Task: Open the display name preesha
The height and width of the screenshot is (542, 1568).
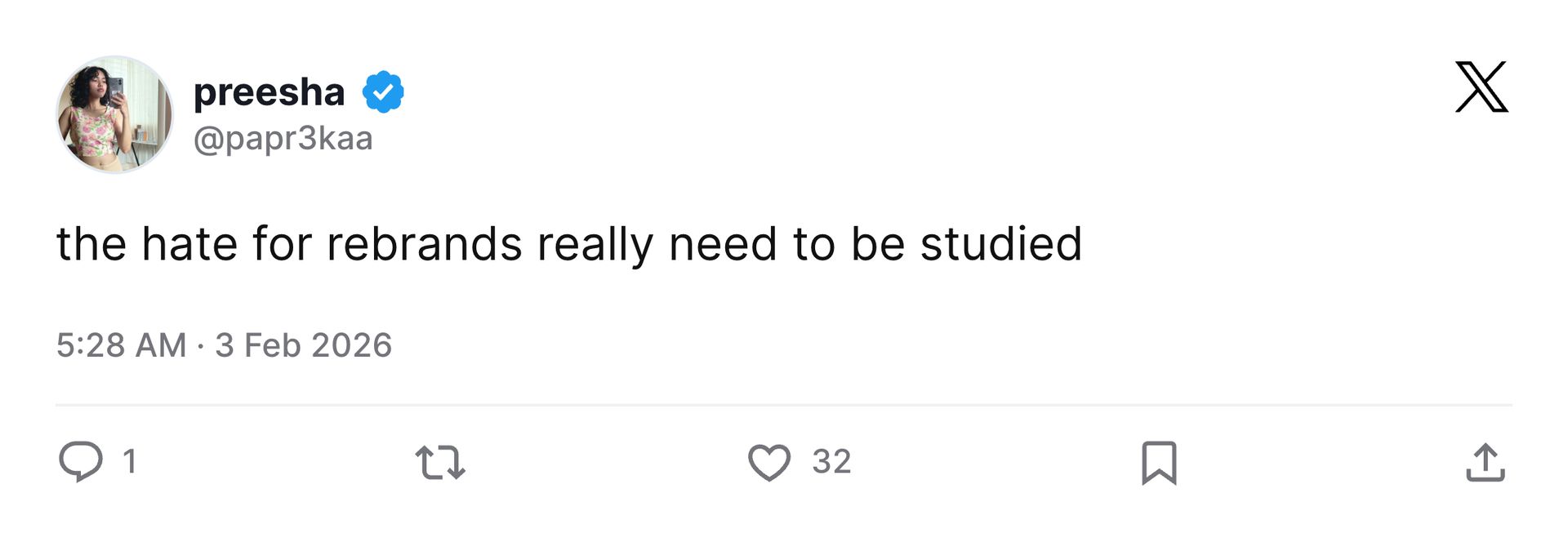Action: point(269,91)
